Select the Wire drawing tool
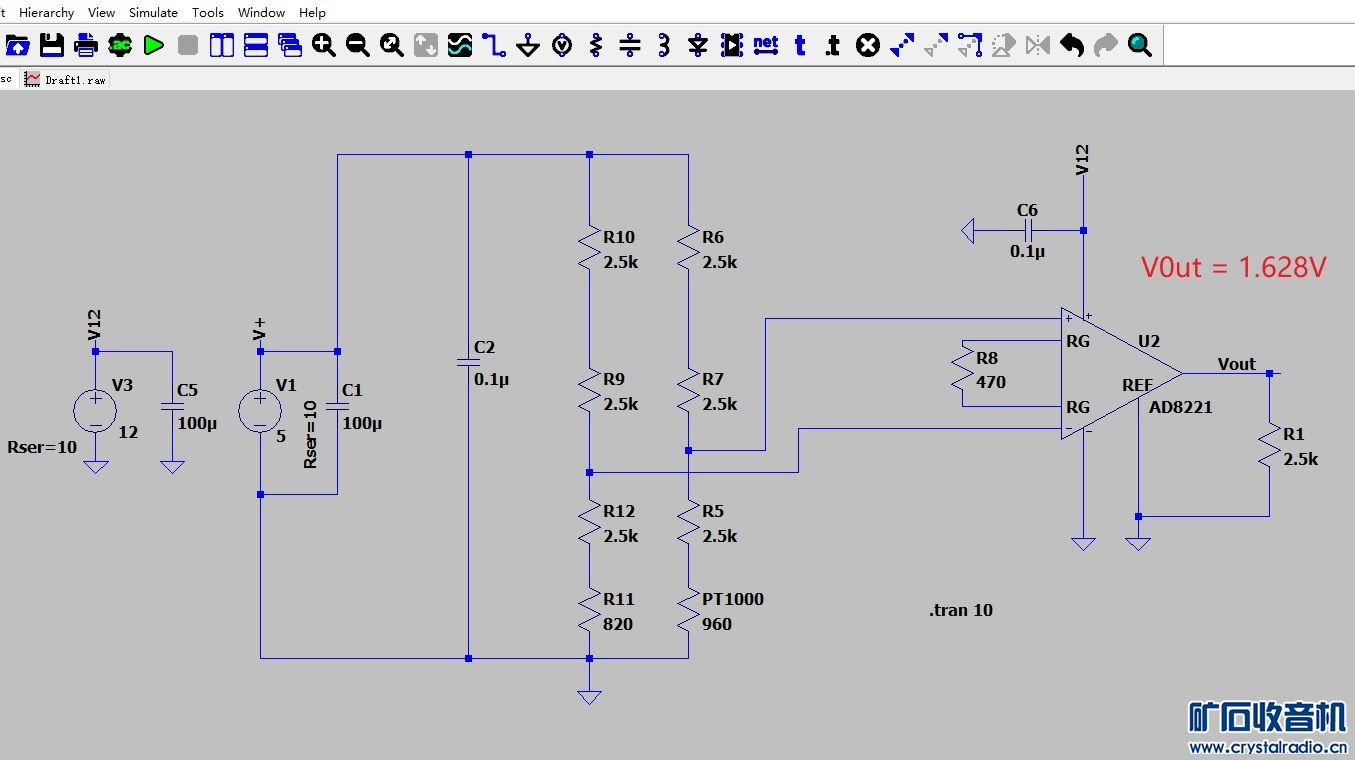Viewport: 1355px width, 760px height. click(494, 45)
